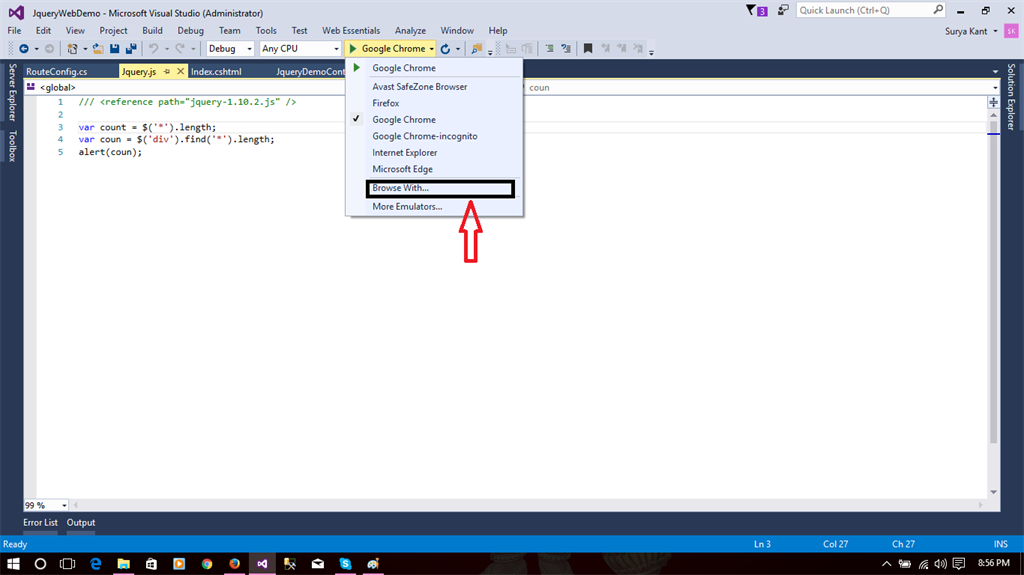Open the zoom level 99 % dropdown
This screenshot has height=575, width=1024.
coord(46,505)
